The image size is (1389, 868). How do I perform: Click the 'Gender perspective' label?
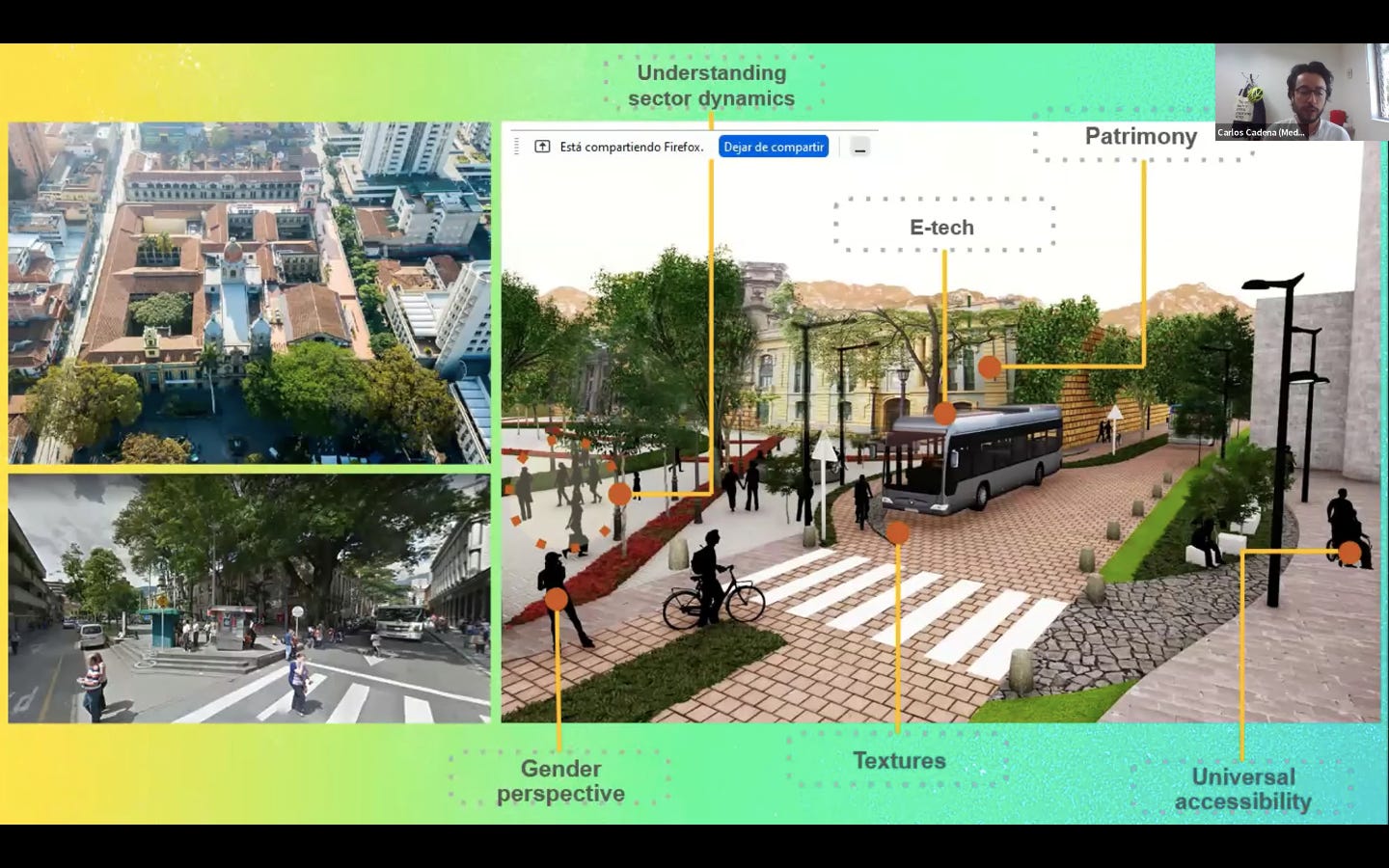(560, 780)
